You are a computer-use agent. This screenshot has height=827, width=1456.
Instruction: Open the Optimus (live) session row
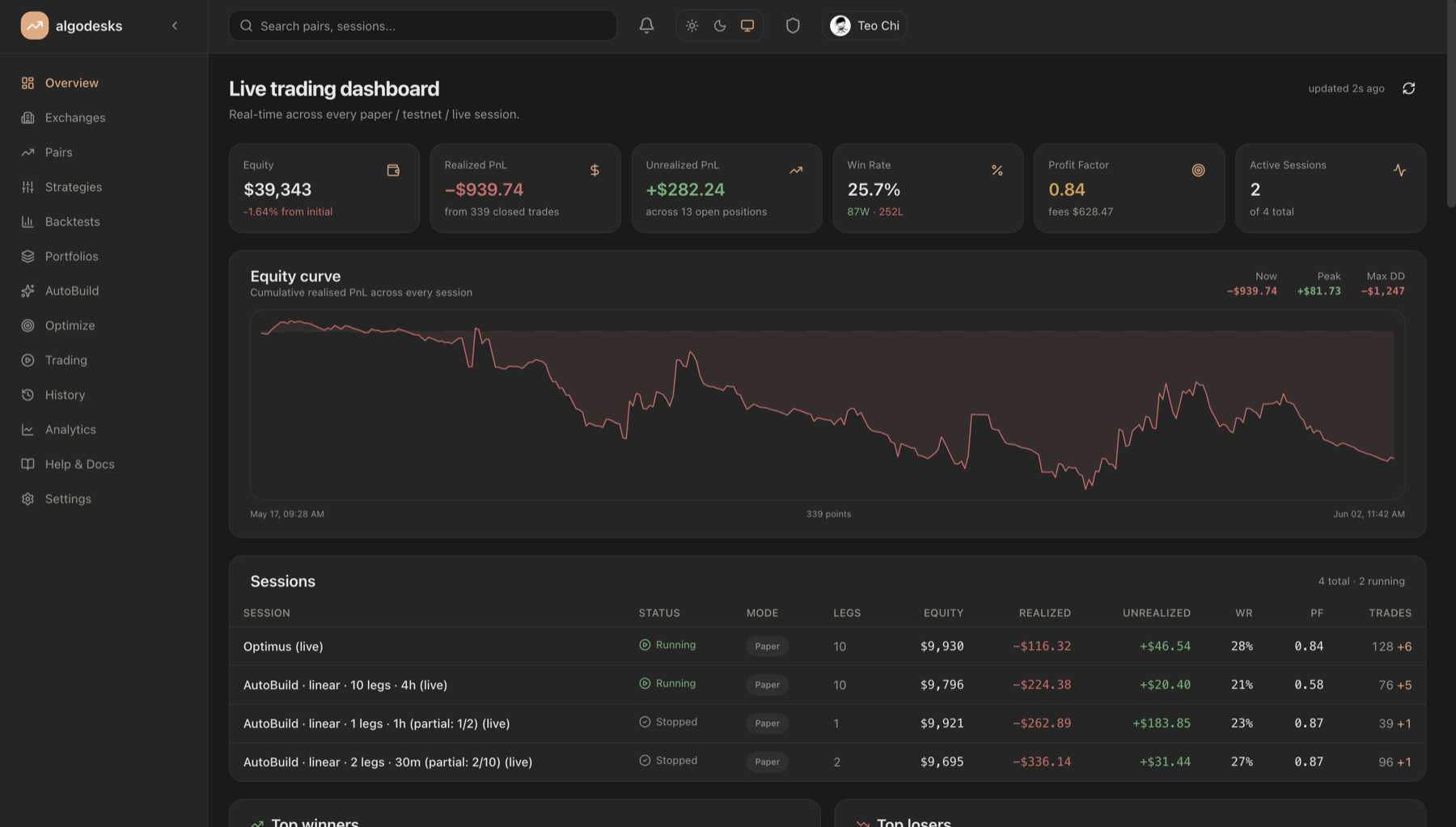click(827, 647)
